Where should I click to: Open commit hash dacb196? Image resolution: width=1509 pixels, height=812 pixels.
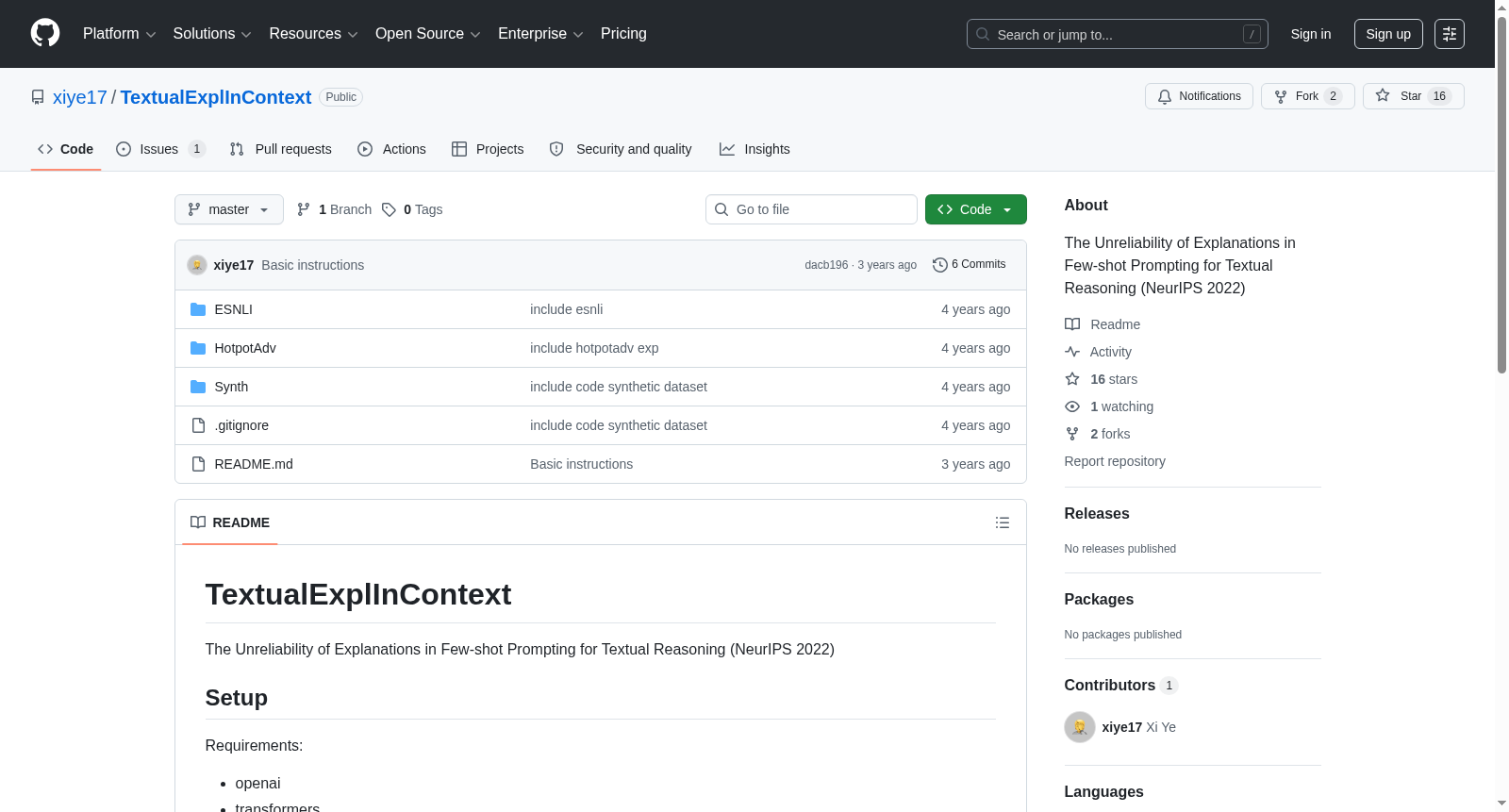tap(826, 265)
